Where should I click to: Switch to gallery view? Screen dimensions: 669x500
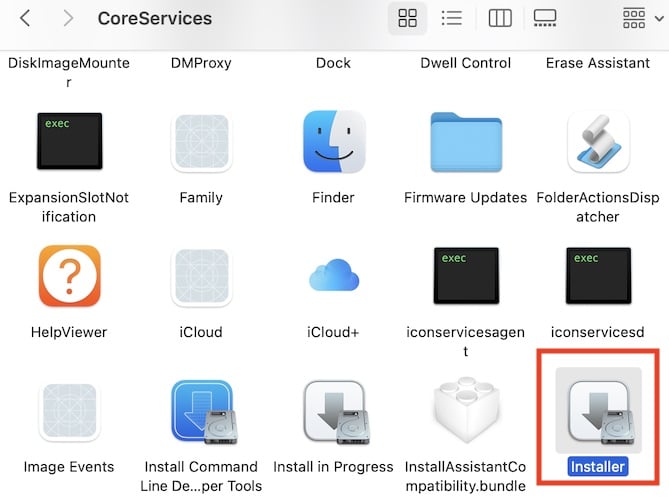point(545,18)
